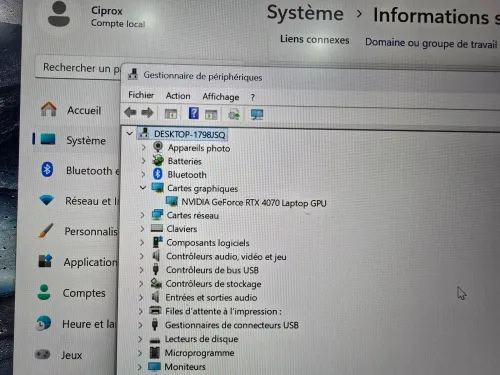Click the NVIDIA GPU device icon
The height and width of the screenshot is (375, 500).
point(172,201)
